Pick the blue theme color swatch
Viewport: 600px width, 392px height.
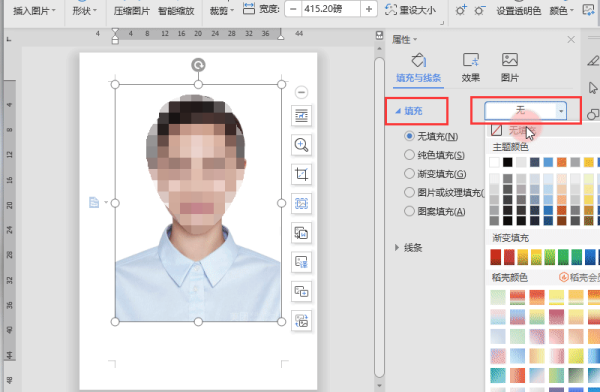tap(548, 162)
